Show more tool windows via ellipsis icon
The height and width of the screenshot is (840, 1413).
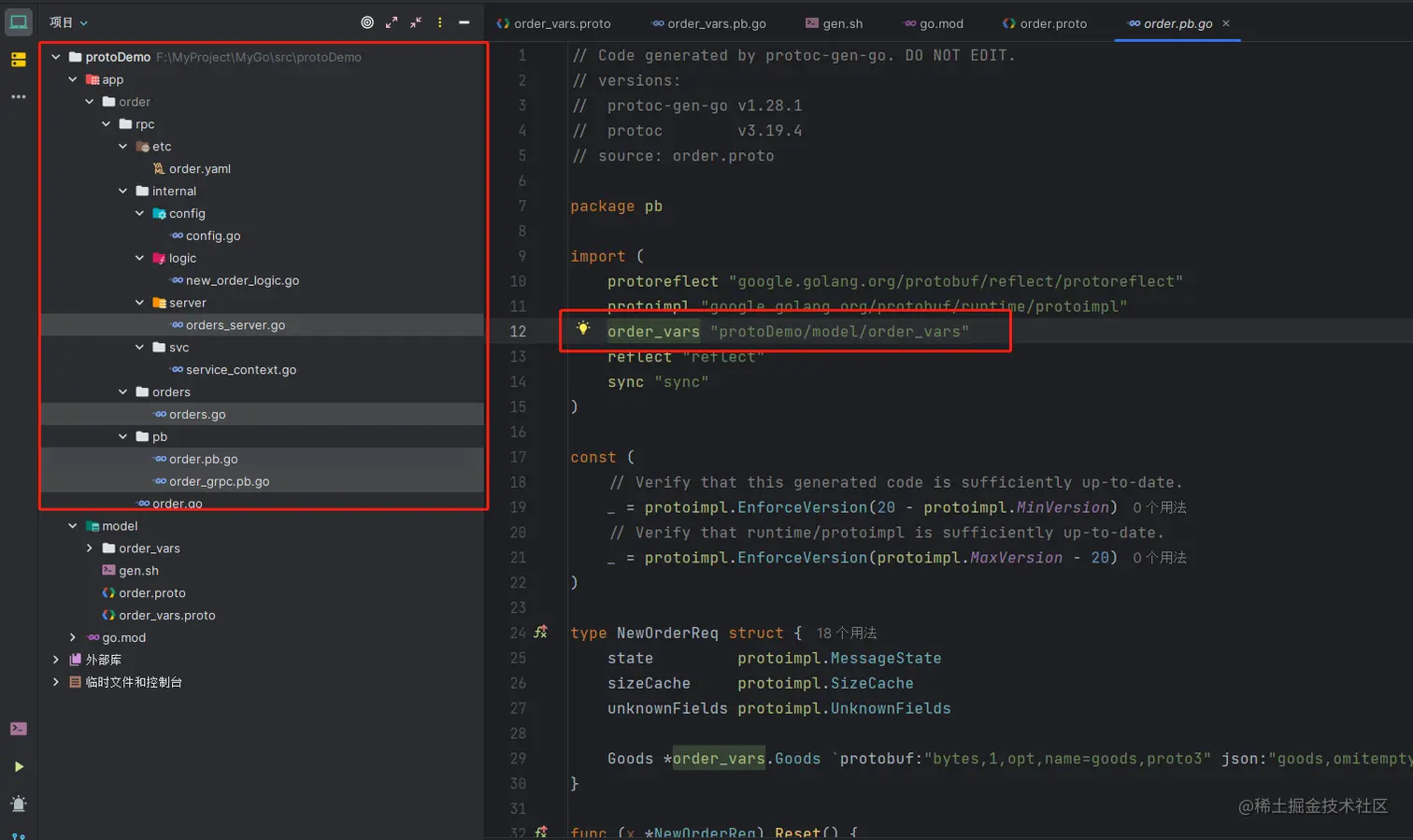[x=19, y=97]
